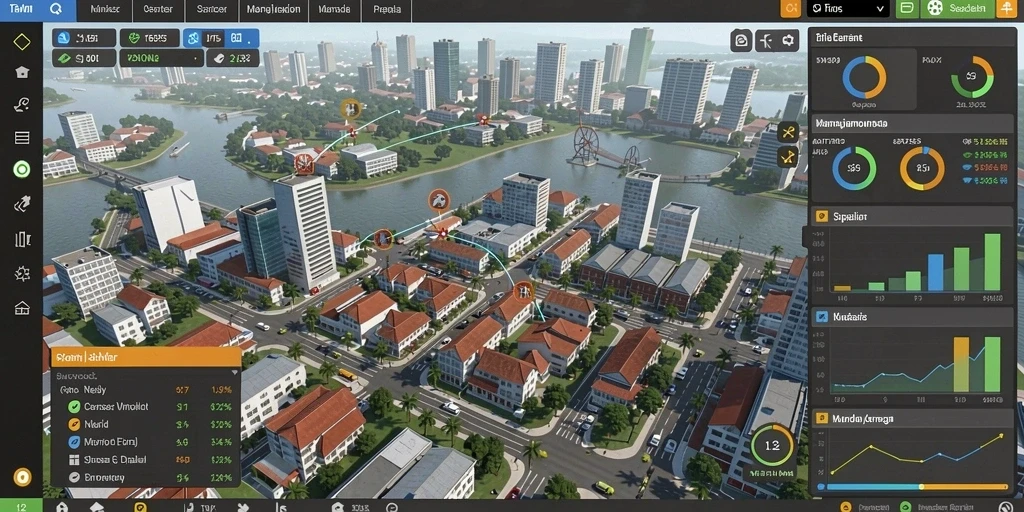The image size is (1024, 512).
Task: Click the orange plus button at top right
Action: [1005, 8]
